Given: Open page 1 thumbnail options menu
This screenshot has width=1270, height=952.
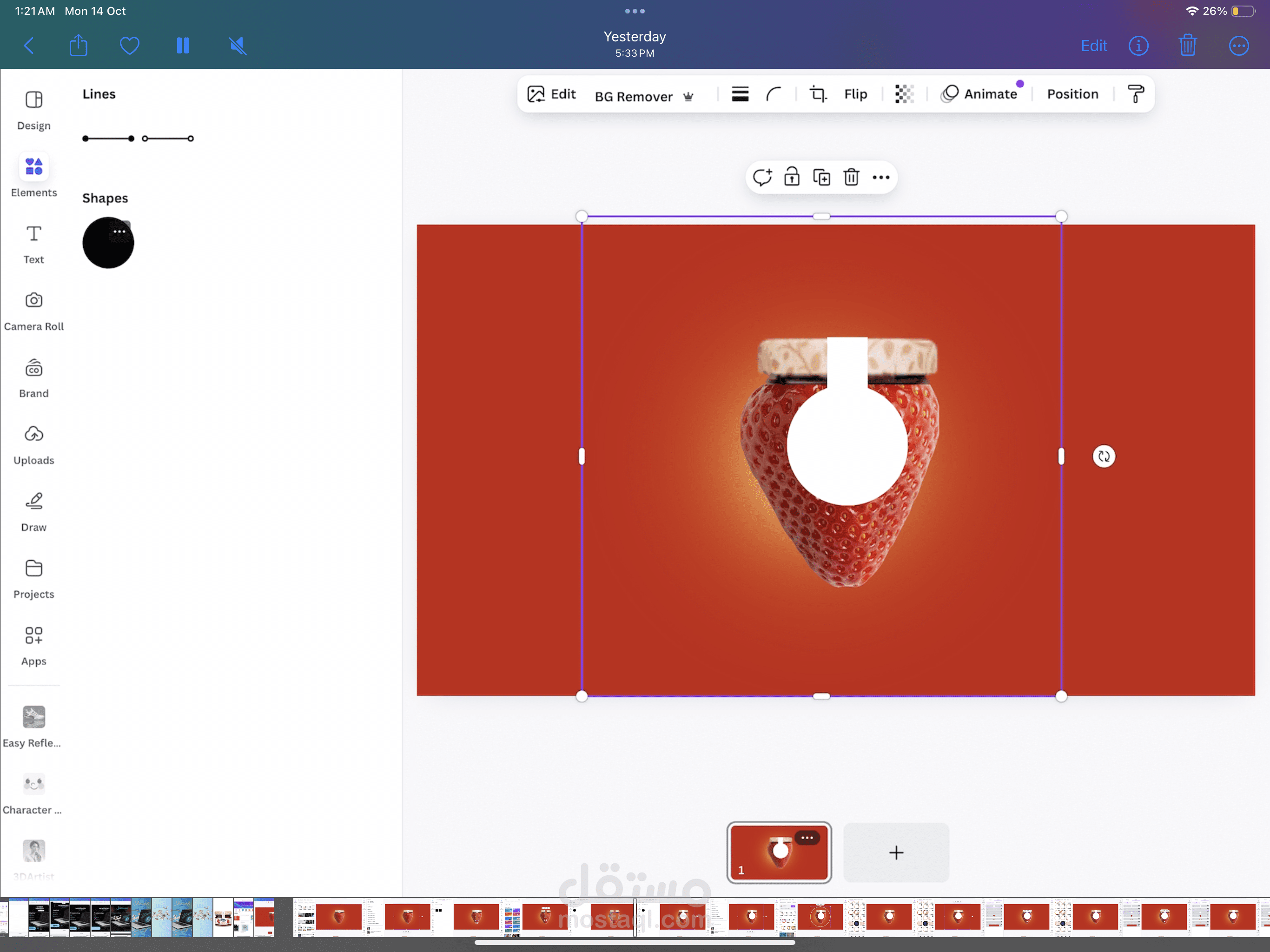Looking at the screenshot, I should tap(807, 838).
